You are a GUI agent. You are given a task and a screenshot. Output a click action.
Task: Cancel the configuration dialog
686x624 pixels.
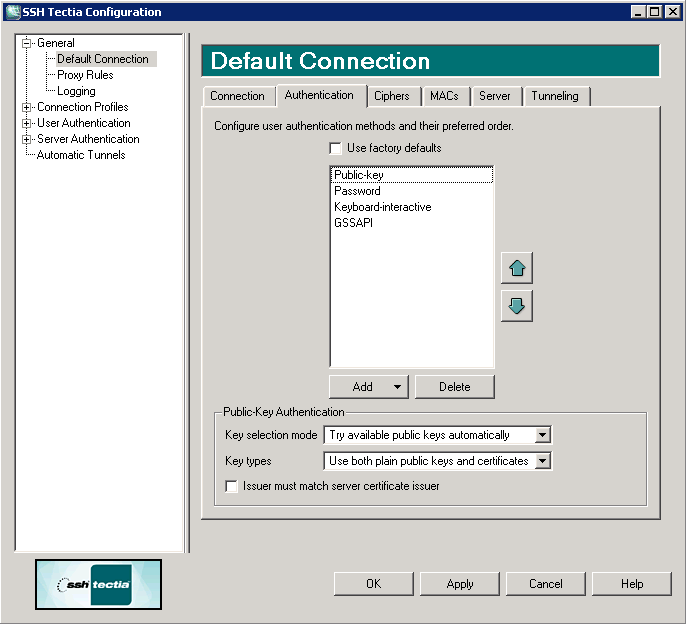(546, 584)
